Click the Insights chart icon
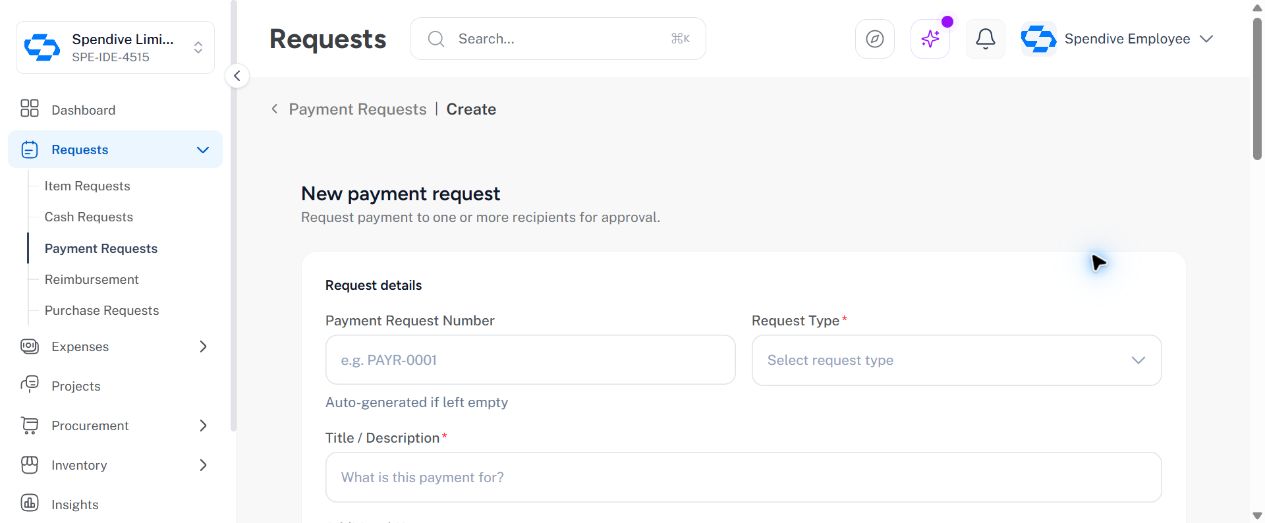 point(30,504)
